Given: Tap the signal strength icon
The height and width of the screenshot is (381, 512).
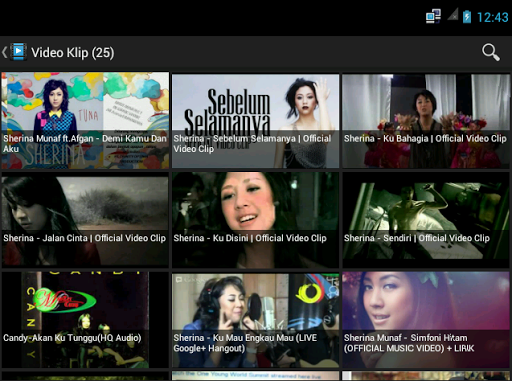Looking at the screenshot, I should click(x=453, y=15).
